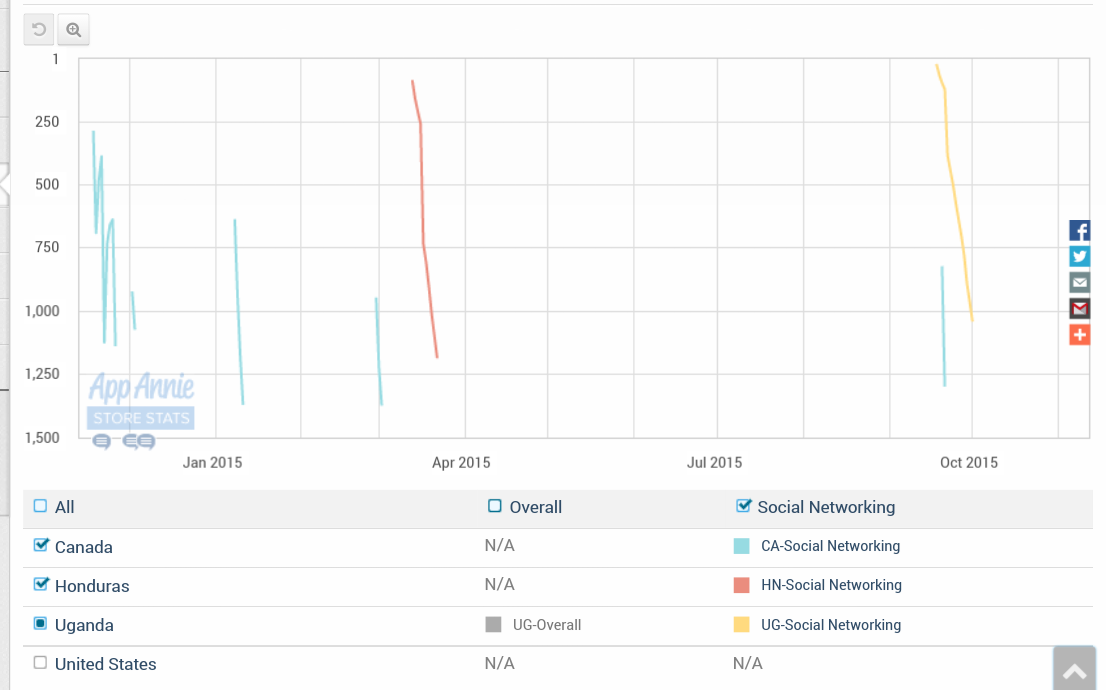Share chart via email envelope icon
This screenshot has height=690, width=1106.
click(1079, 283)
